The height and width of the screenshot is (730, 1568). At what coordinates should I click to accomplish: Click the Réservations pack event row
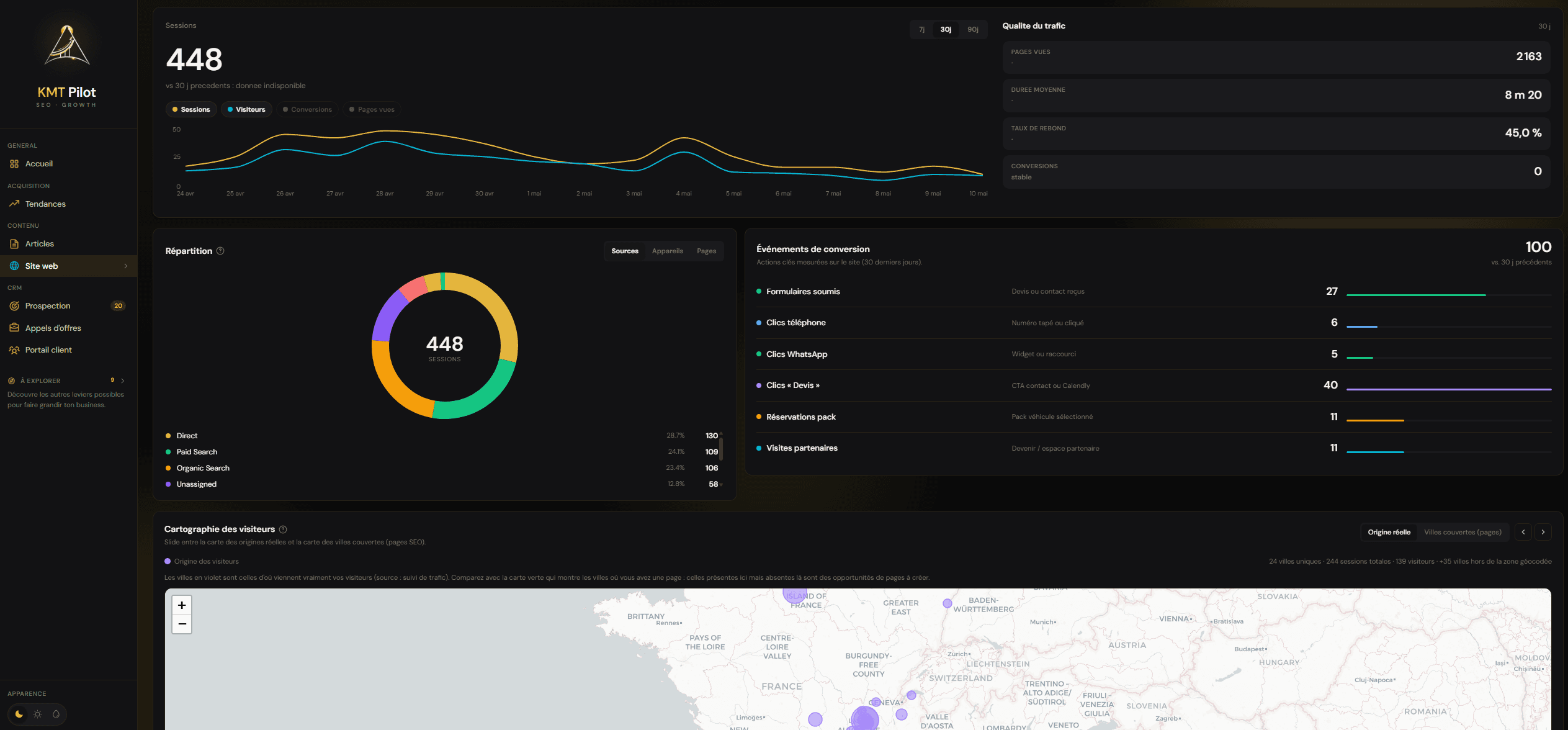[1154, 417]
